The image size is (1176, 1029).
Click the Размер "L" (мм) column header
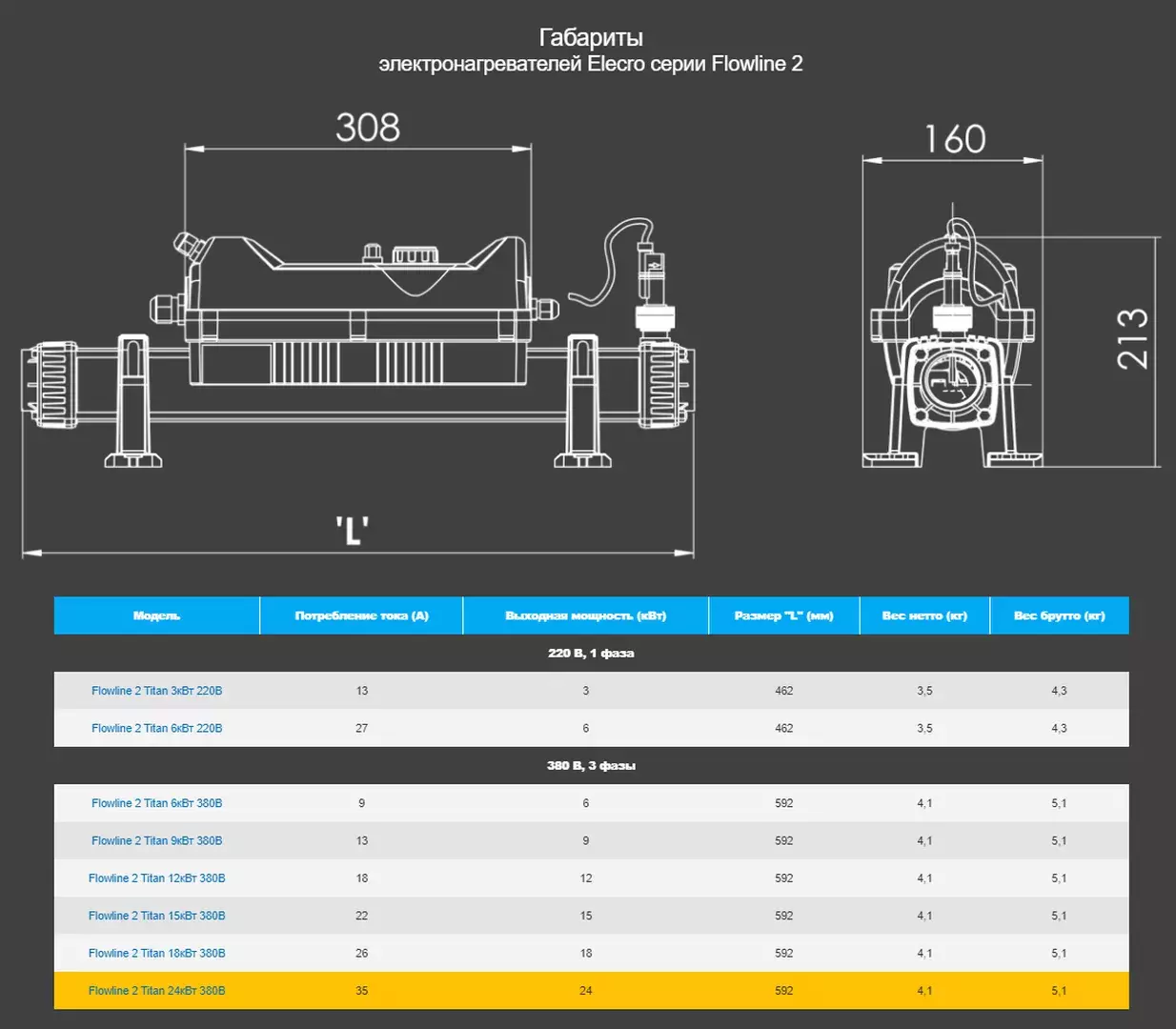coord(783,615)
